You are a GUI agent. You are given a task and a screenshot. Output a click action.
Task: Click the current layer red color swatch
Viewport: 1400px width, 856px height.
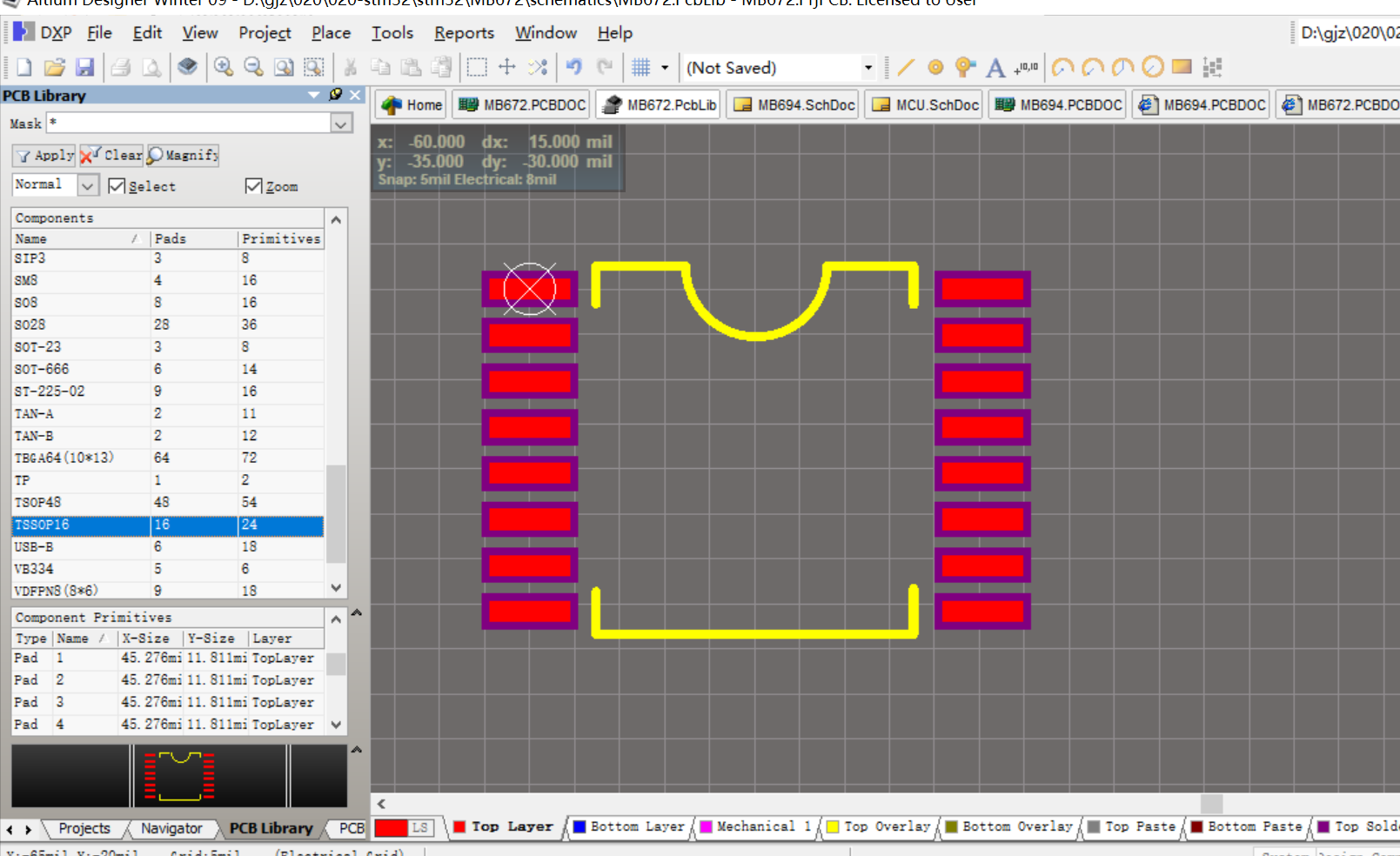point(392,827)
